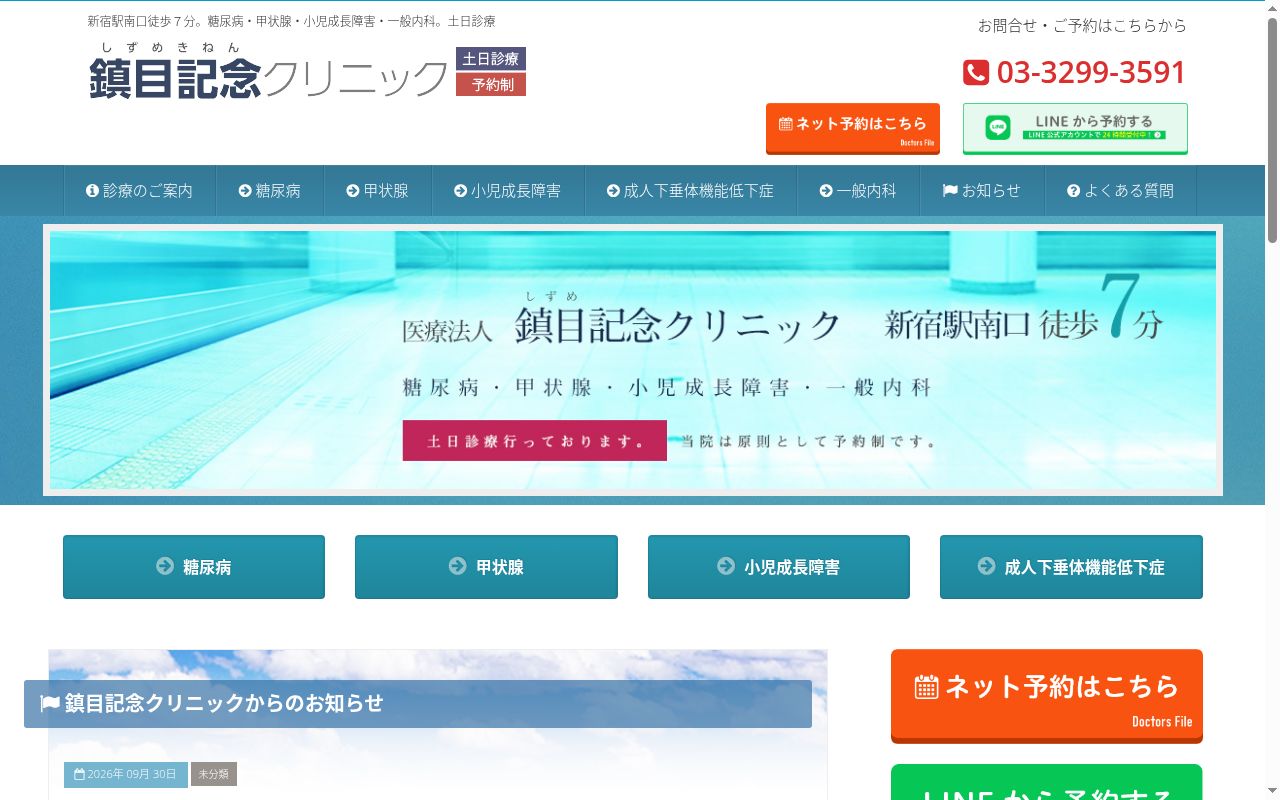Click the calendar icon on header ネット予約 button
Screen dimensions: 1280x800
point(786,124)
